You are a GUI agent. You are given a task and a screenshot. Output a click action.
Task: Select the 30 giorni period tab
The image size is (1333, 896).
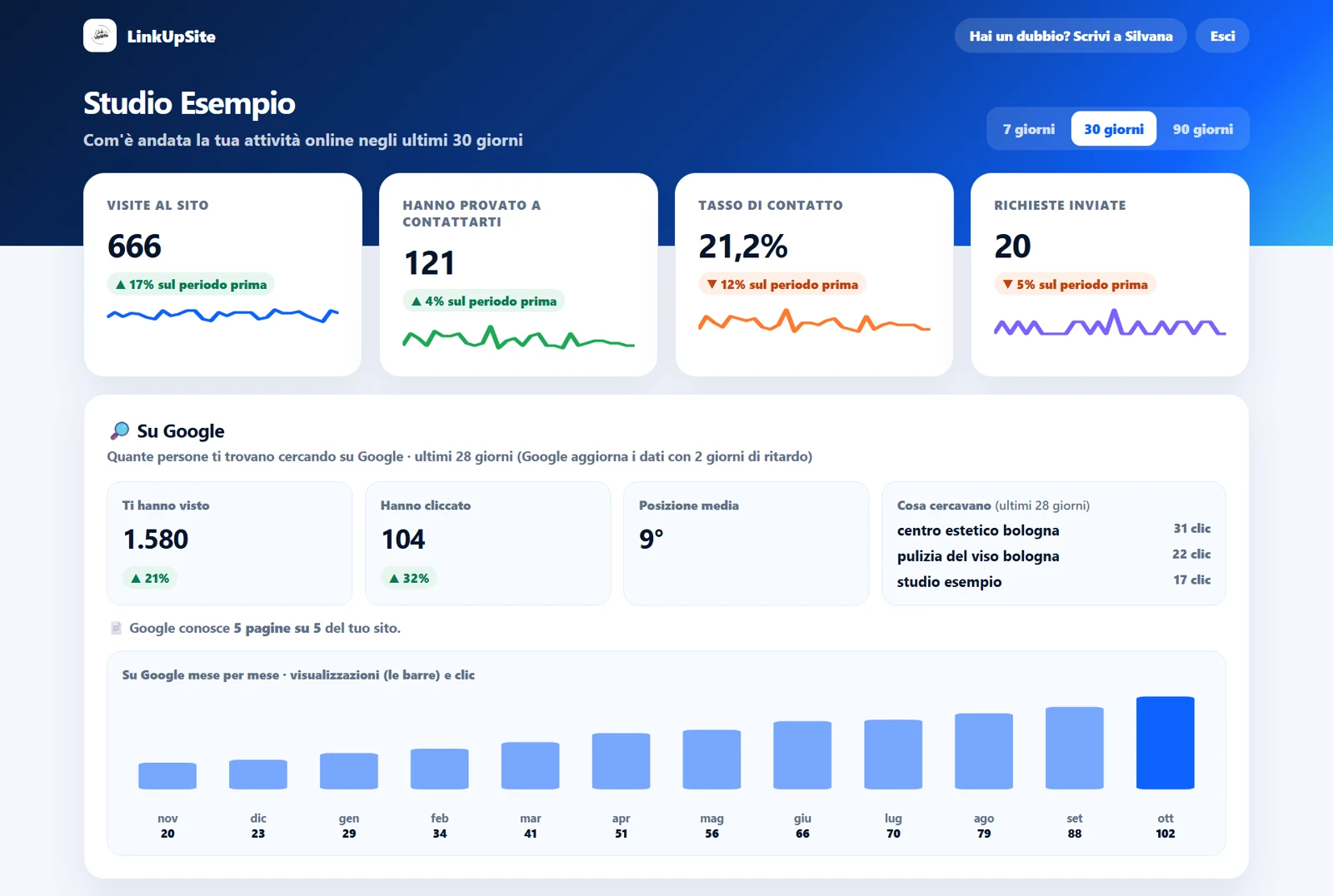coord(1113,129)
